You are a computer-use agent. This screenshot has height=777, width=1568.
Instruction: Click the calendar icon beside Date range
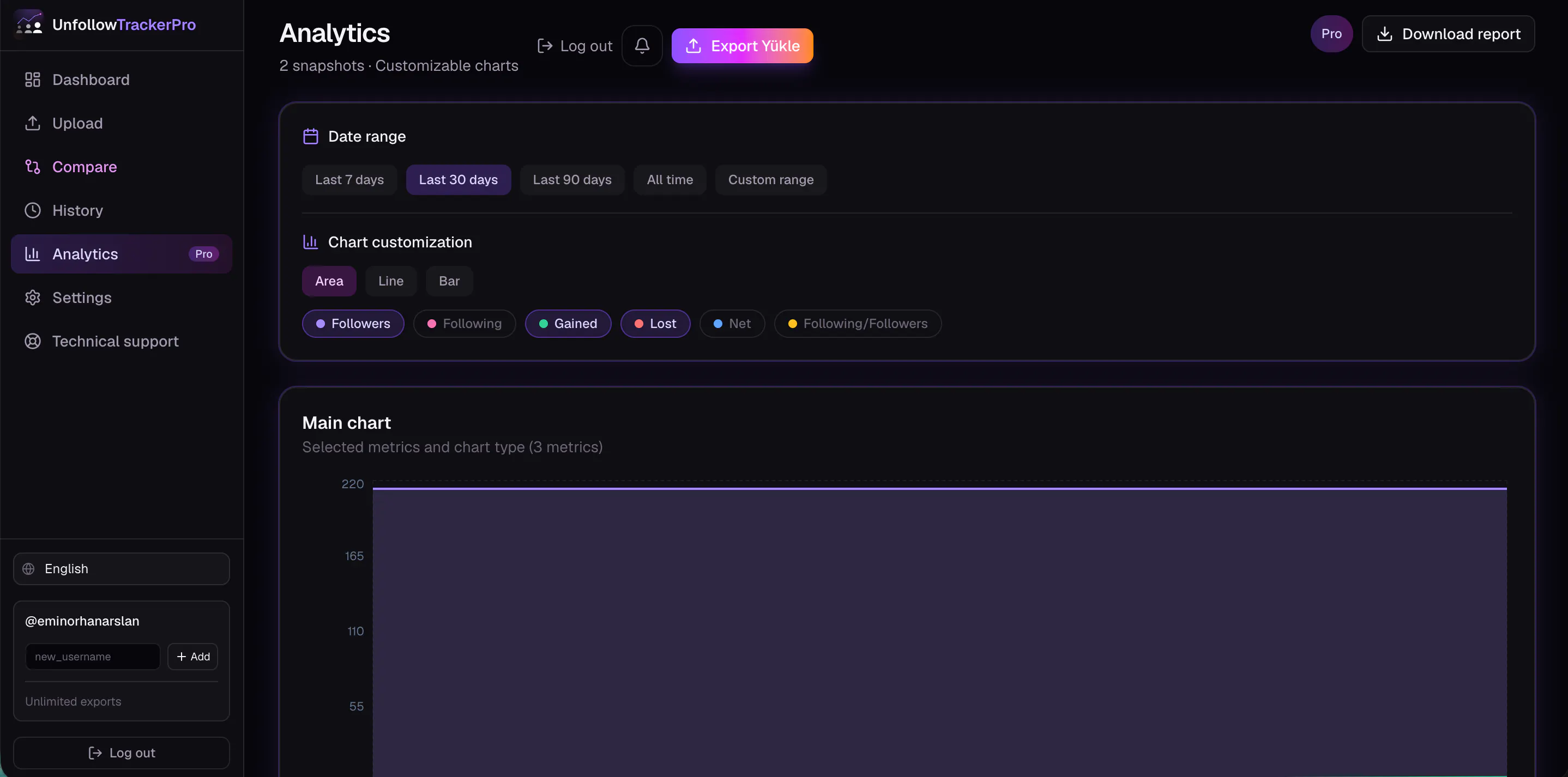pyautogui.click(x=310, y=136)
